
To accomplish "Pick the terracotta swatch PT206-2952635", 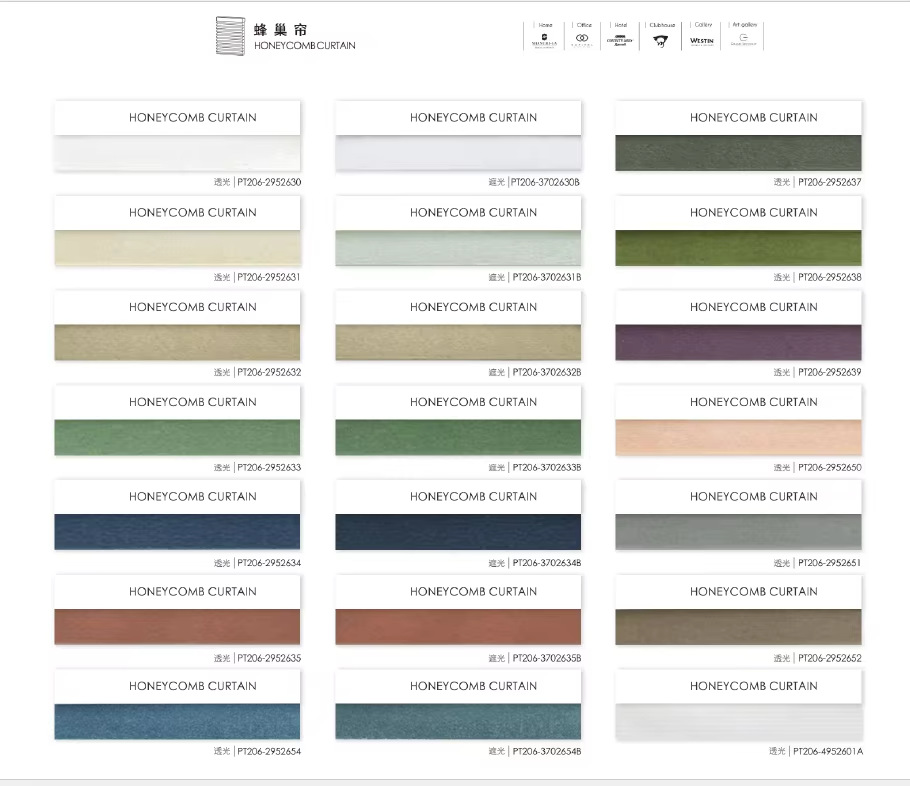I will point(177,626).
